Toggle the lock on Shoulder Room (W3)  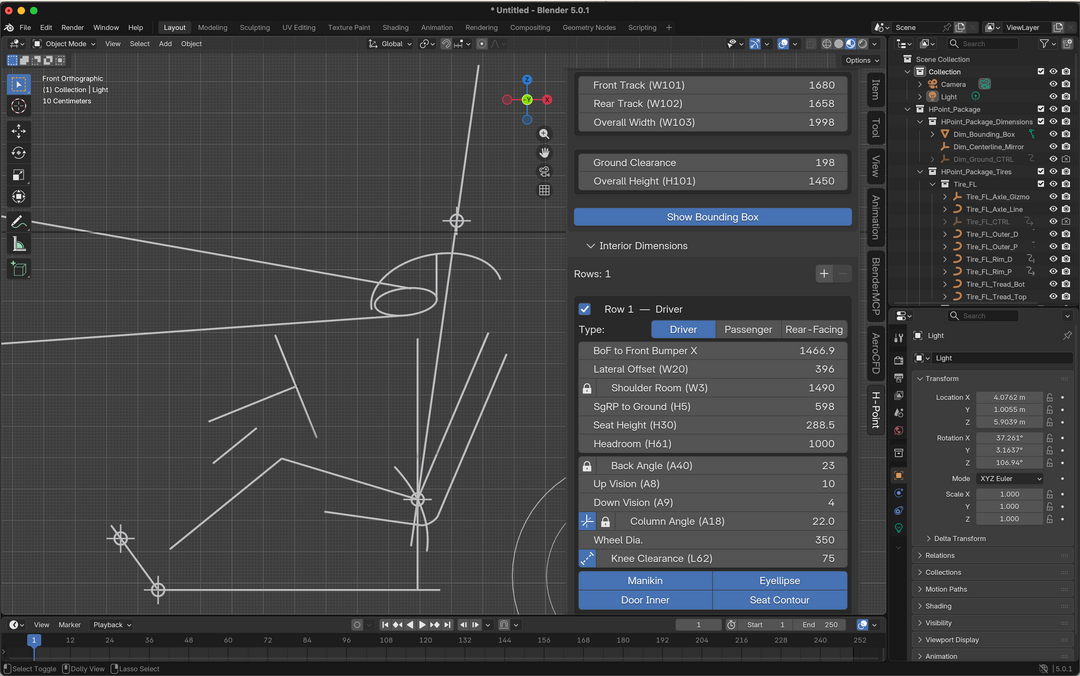tap(587, 389)
